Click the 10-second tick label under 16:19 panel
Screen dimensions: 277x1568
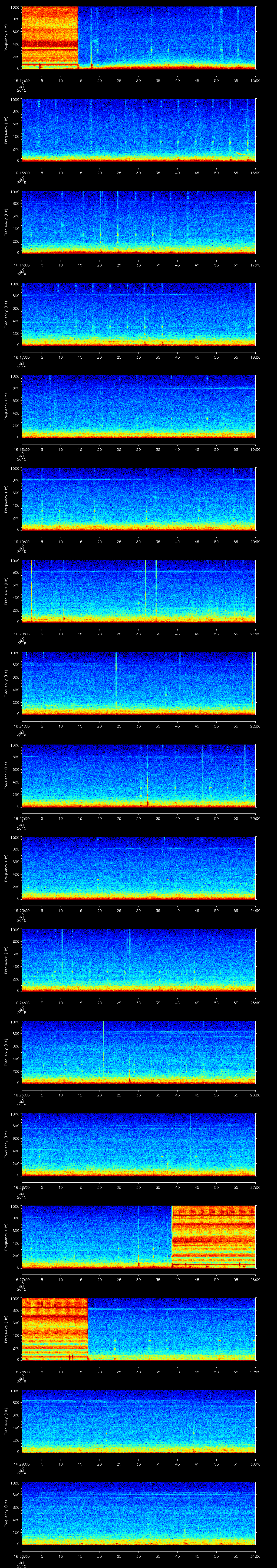(x=60, y=542)
